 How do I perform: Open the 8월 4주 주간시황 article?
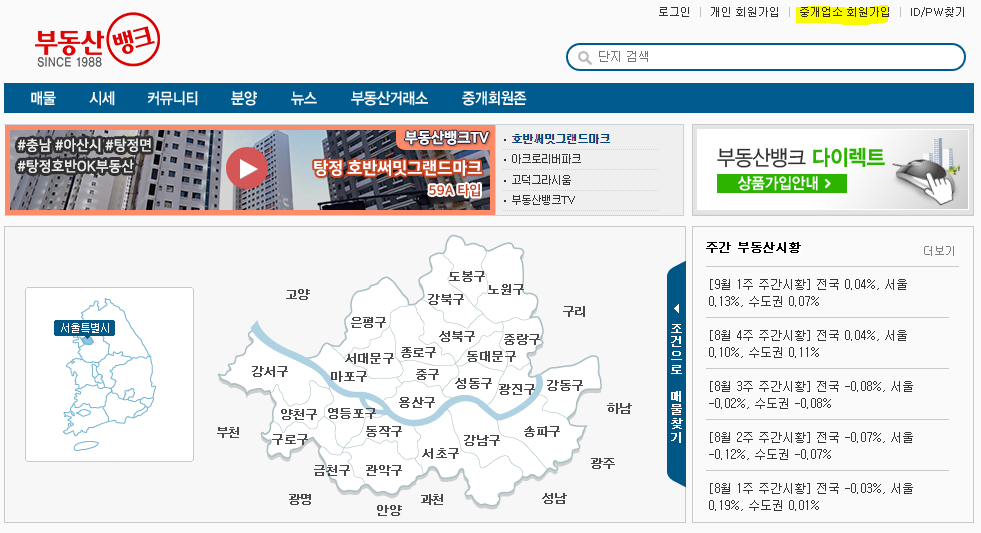click(808, 344)
